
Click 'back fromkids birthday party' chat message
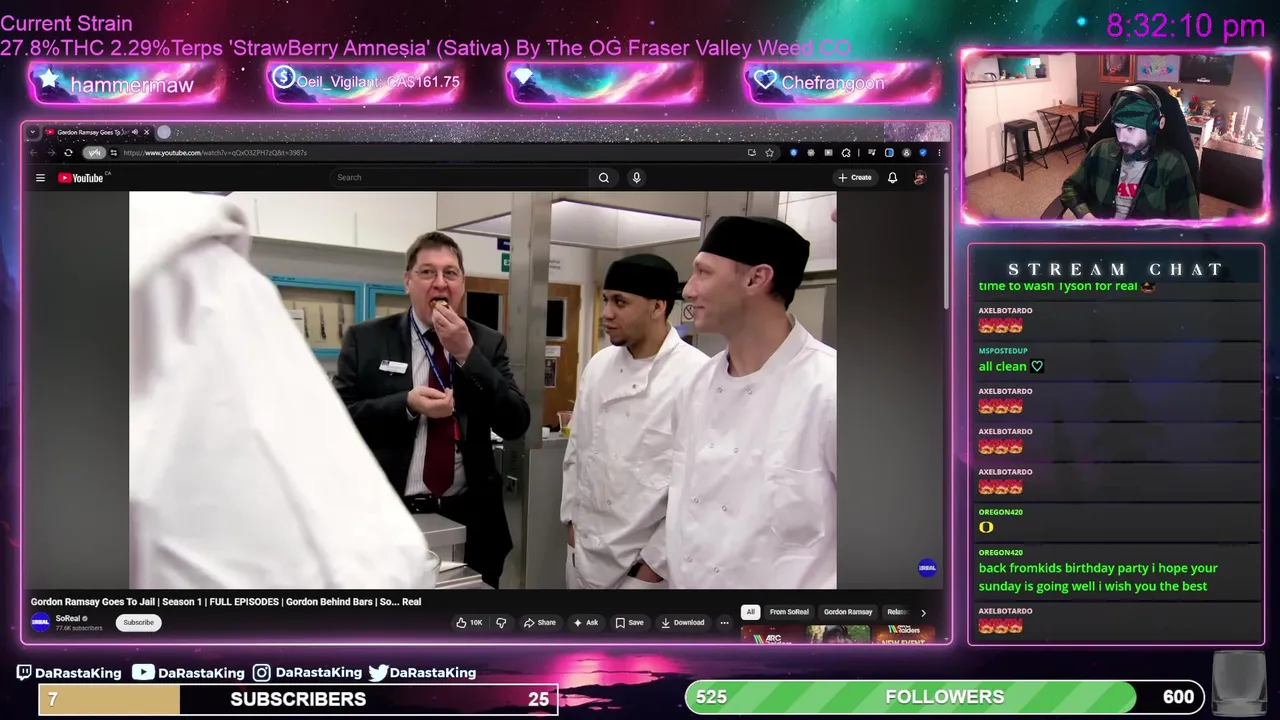1098,577
